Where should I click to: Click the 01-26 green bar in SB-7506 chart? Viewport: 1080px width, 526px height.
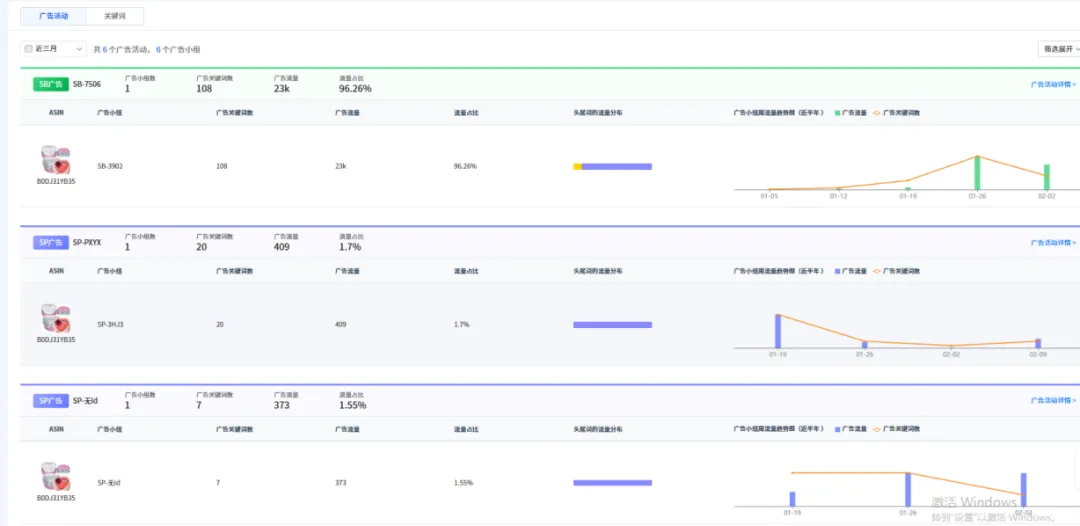pyautogui.click(x=977, y=173)
